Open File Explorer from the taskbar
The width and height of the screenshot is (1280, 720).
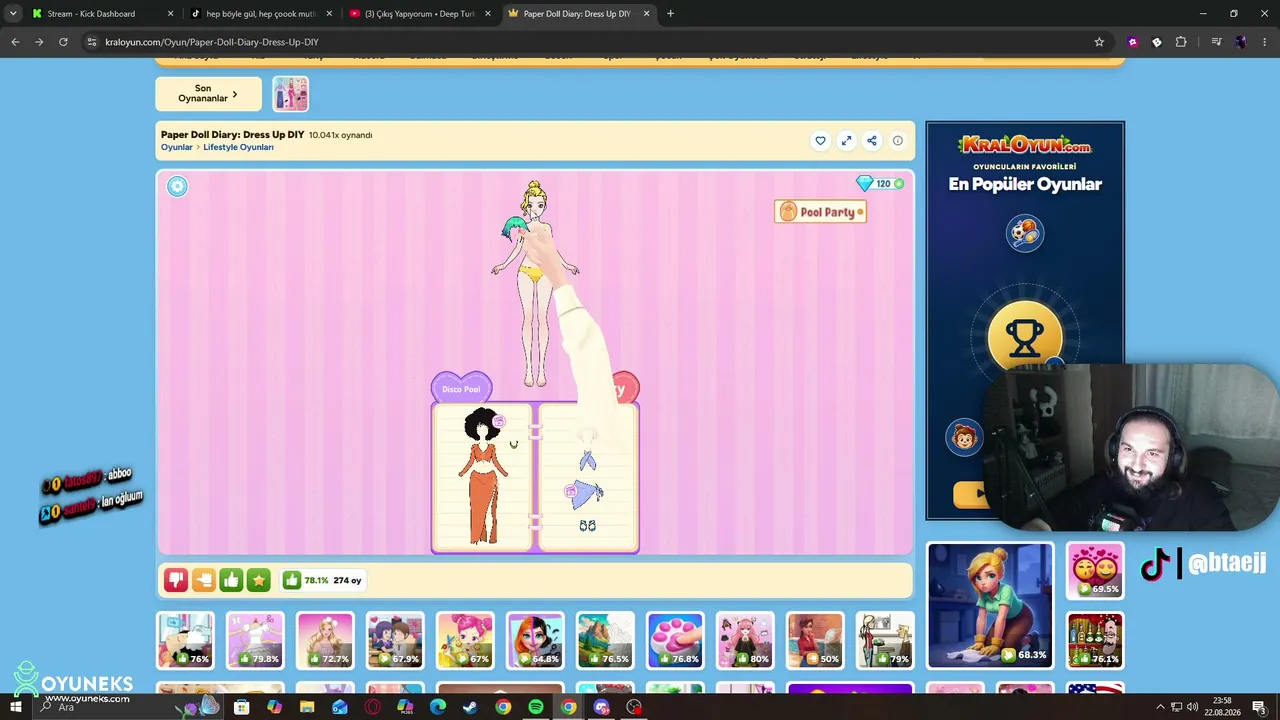pyautogui.click(x=307, y=707)
